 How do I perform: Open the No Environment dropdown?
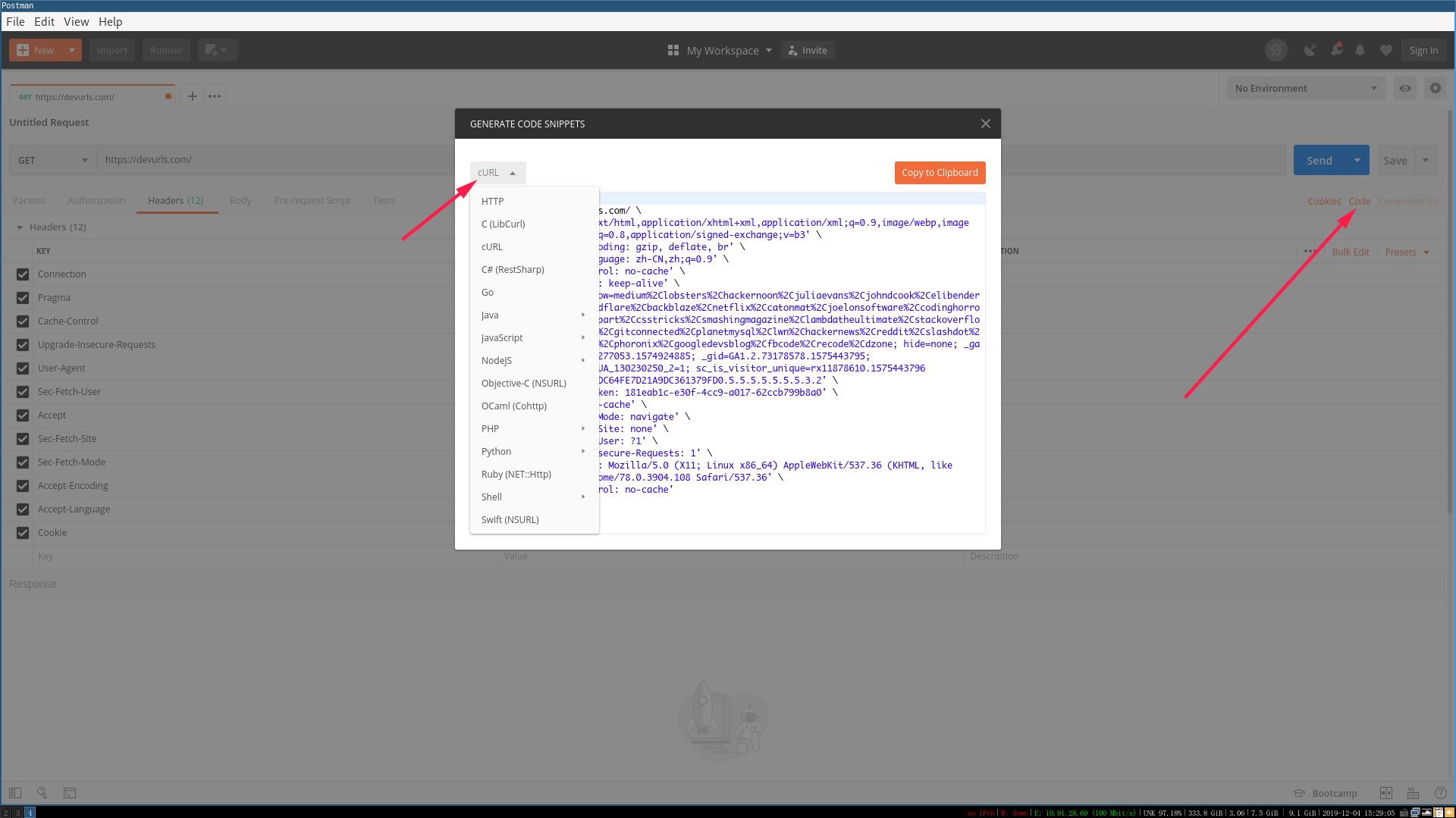click(x=1306, y=88)
